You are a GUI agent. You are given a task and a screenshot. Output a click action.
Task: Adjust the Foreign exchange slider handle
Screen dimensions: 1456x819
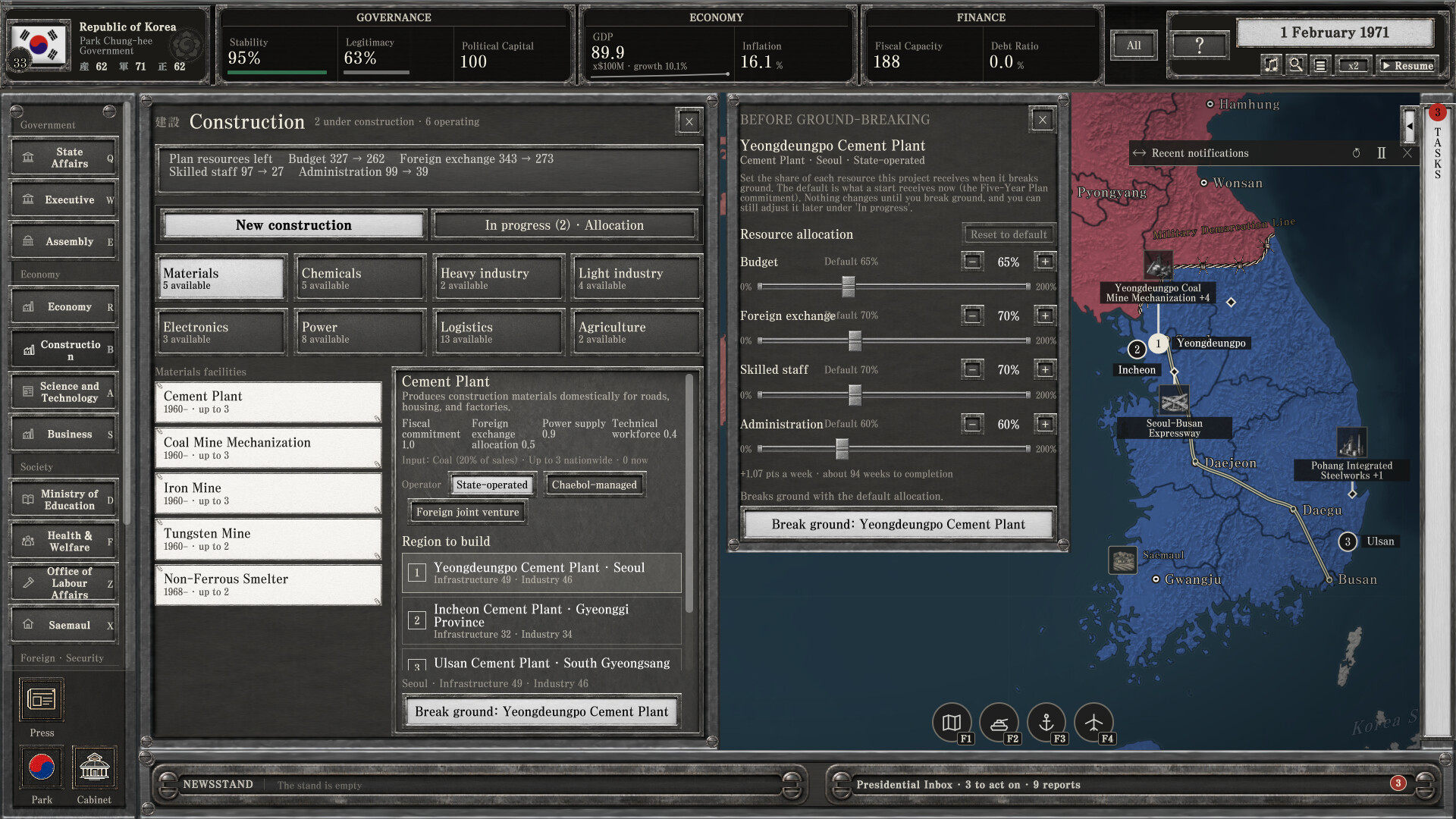[x=855, y=340]
